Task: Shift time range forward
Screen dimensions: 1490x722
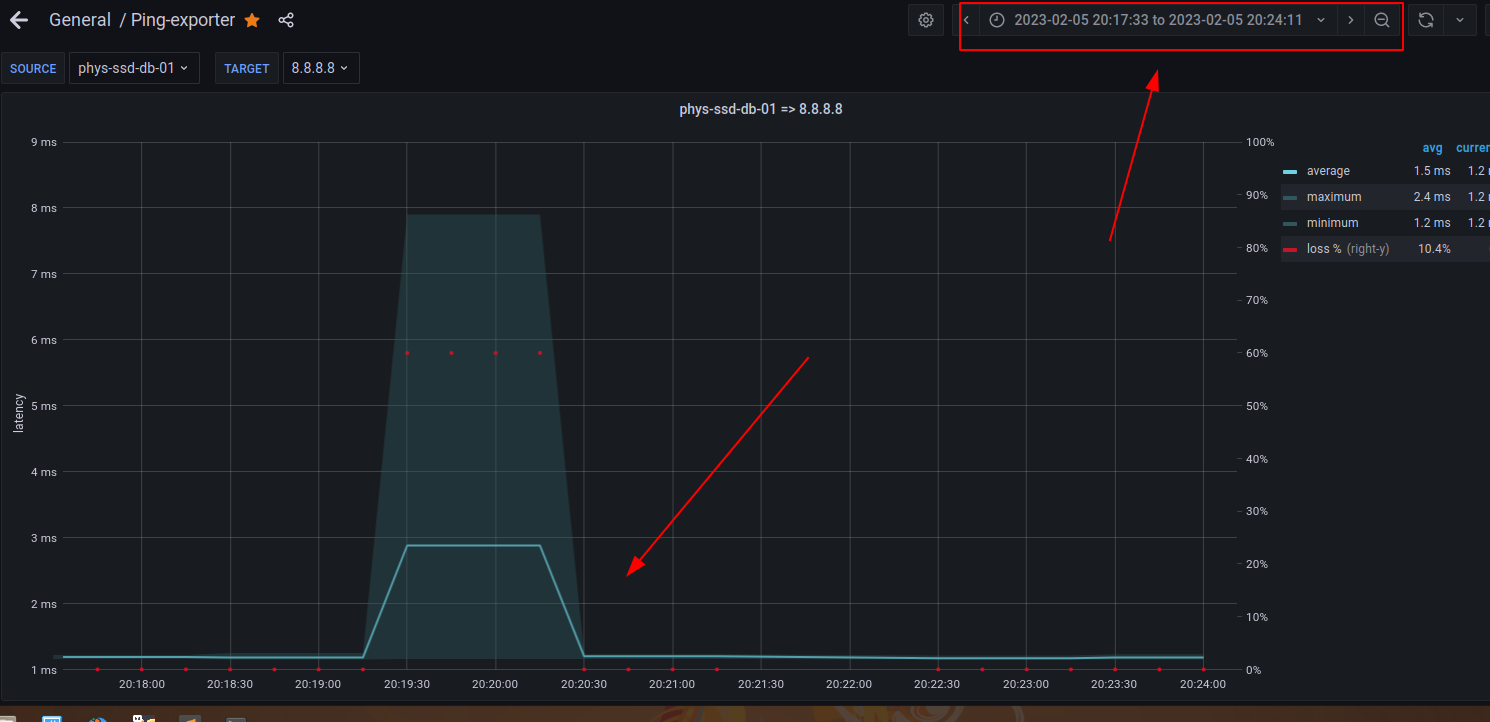Action: click(x=1351, y=20)
